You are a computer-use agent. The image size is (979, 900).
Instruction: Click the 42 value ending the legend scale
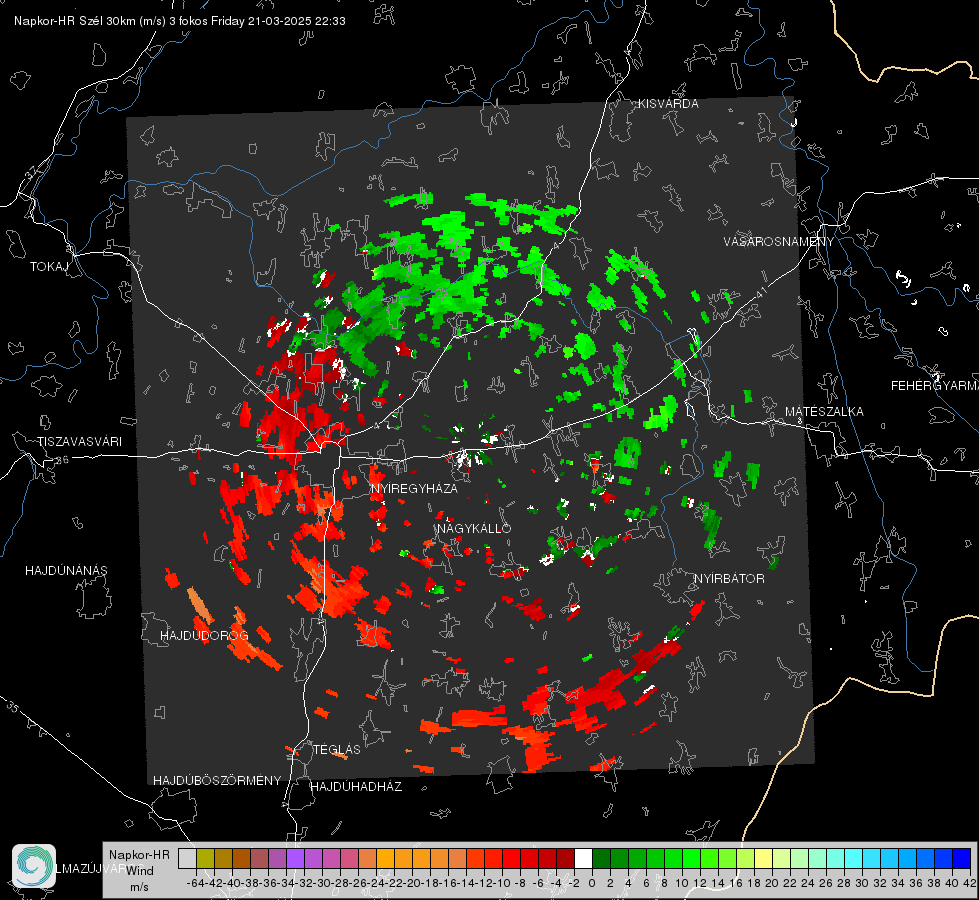[x=969, y=883]
